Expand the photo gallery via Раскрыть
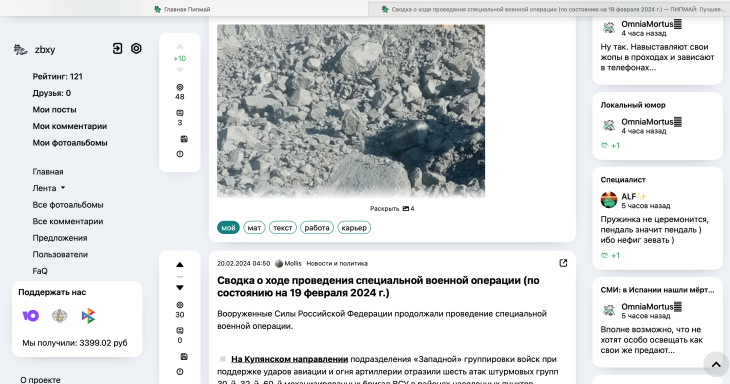Image resolution: width=730 pixels, height=384 pixels. (x=392, y=209)
